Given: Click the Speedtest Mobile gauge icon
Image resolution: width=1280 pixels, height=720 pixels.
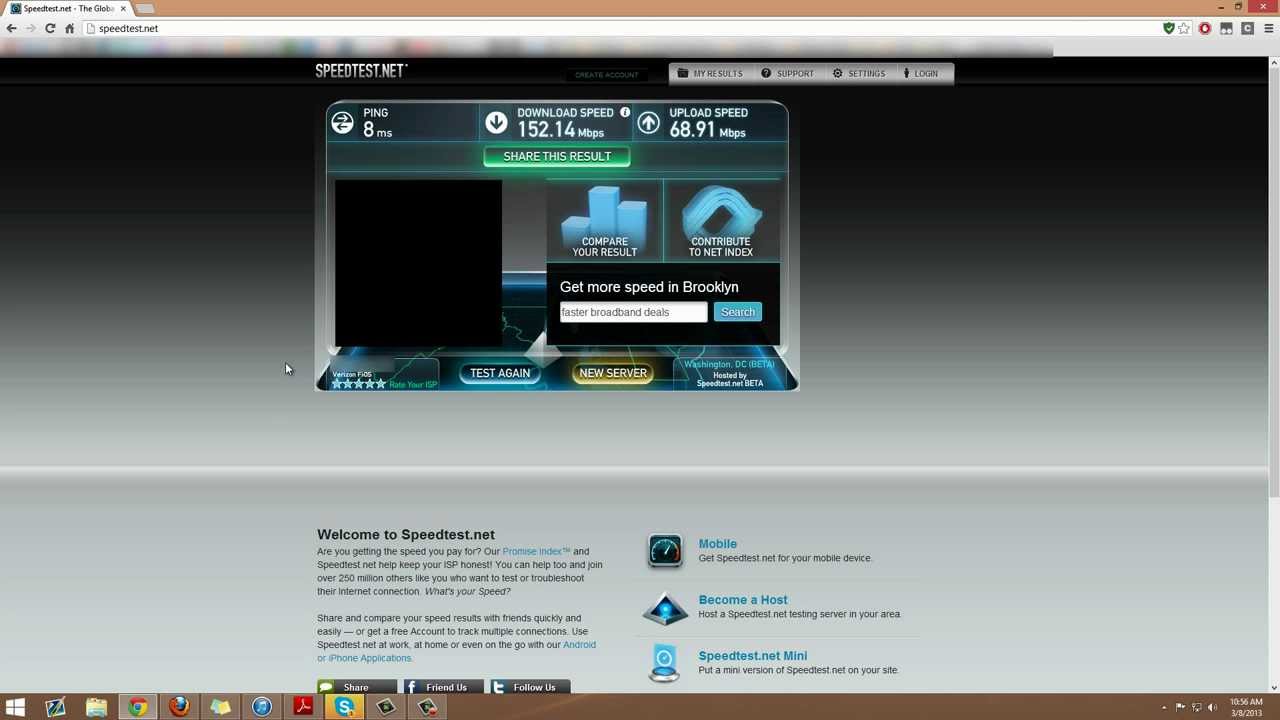Looking at the screenshot, I should point(665,551).
